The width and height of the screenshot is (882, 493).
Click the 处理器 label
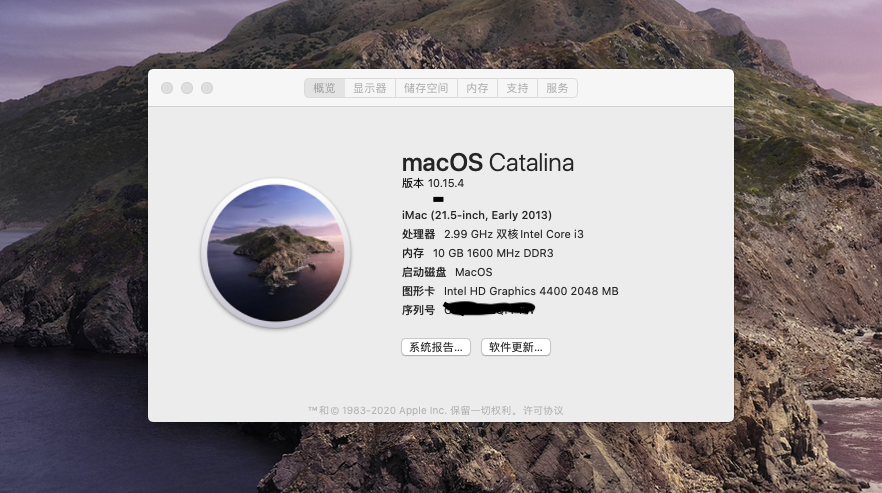(418, 234)
